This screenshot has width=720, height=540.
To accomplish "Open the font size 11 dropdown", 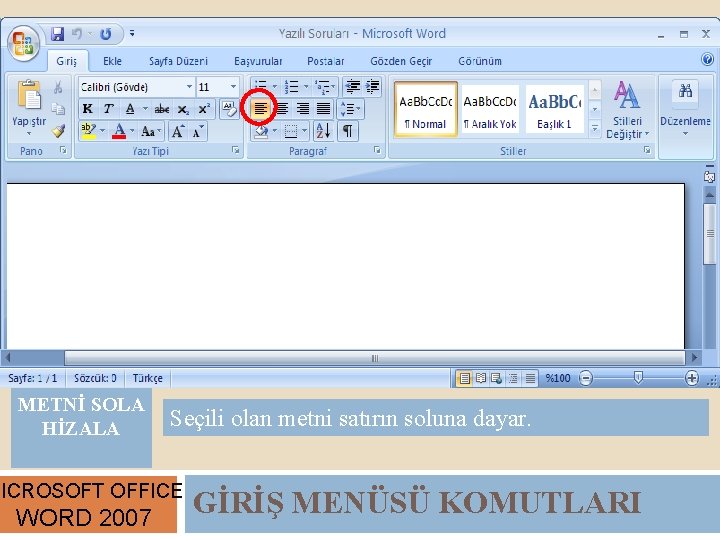I will pos(233,86).
